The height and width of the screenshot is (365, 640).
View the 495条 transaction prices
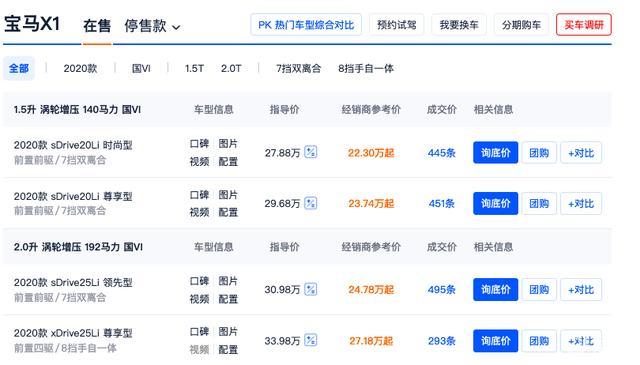pyautogui.click(x=441, y=289)
